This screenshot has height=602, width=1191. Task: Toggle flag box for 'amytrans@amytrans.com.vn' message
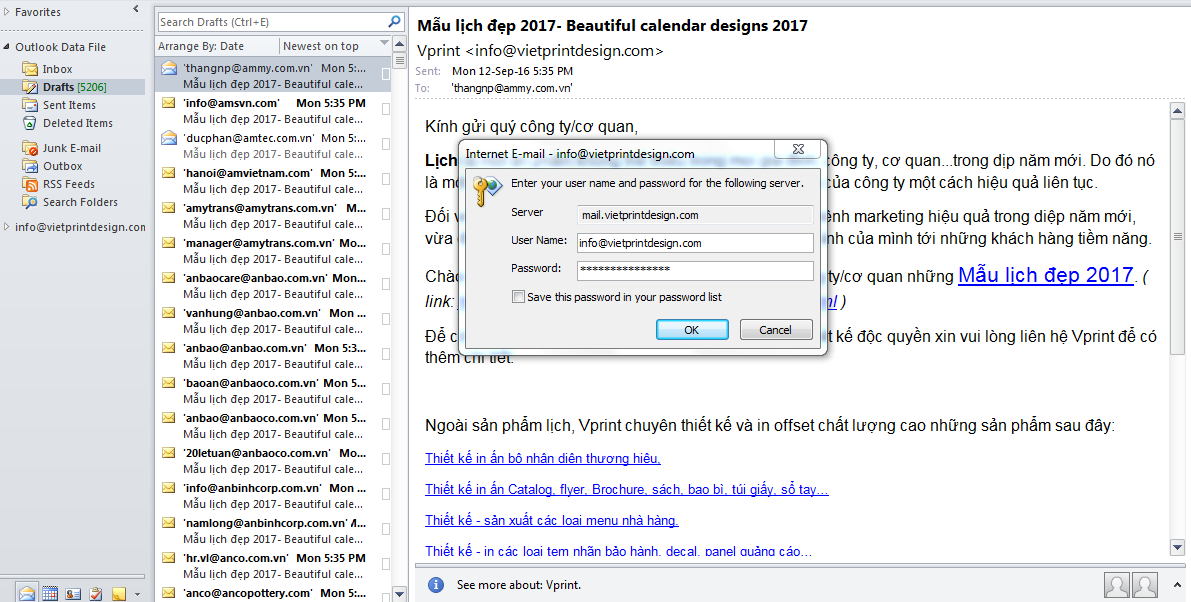pyautogui.click(x=386, y=214)
